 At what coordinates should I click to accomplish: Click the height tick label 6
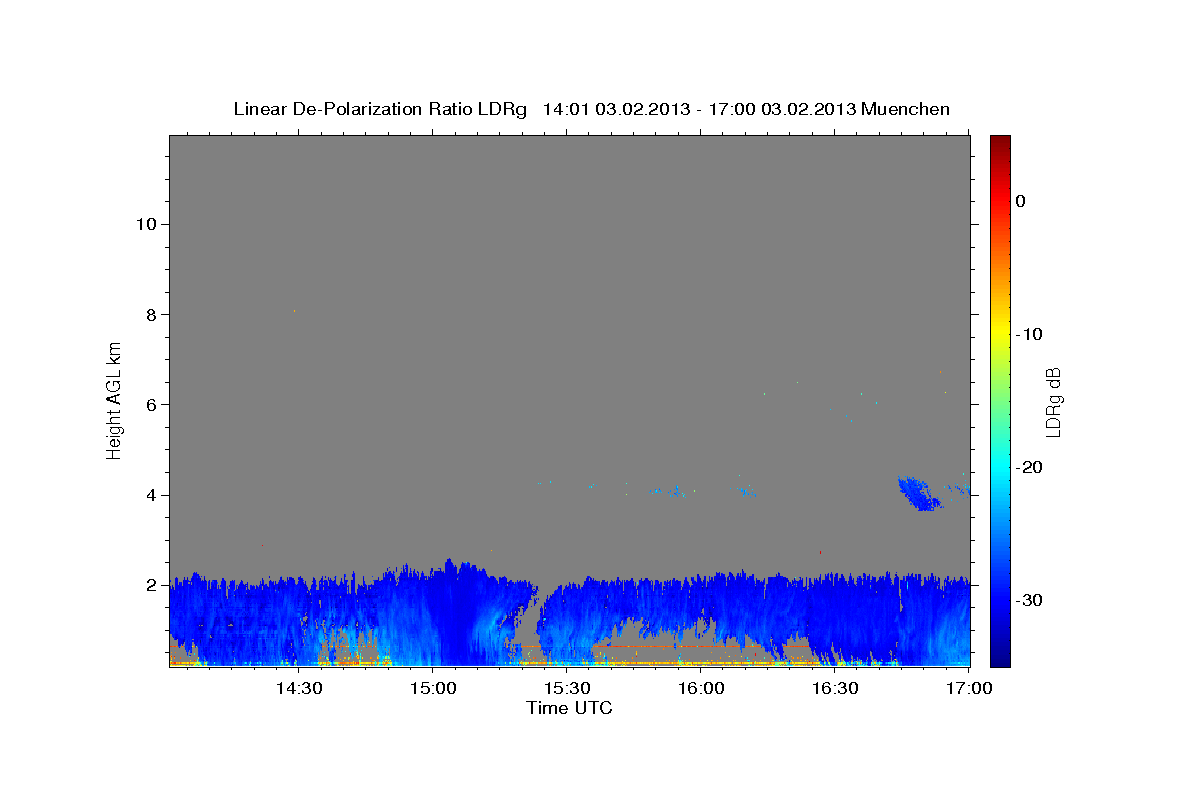[153, 404]
